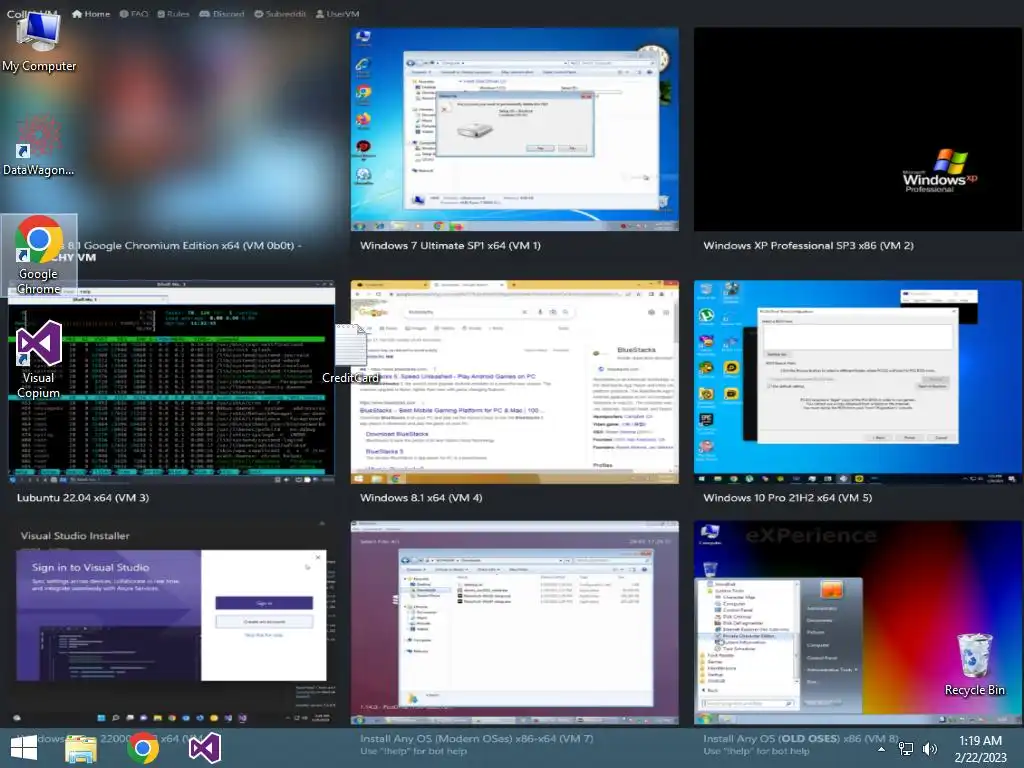Open the taskbar clock and date
This screenshot has width=1024, height=768.
coord(980,748)
